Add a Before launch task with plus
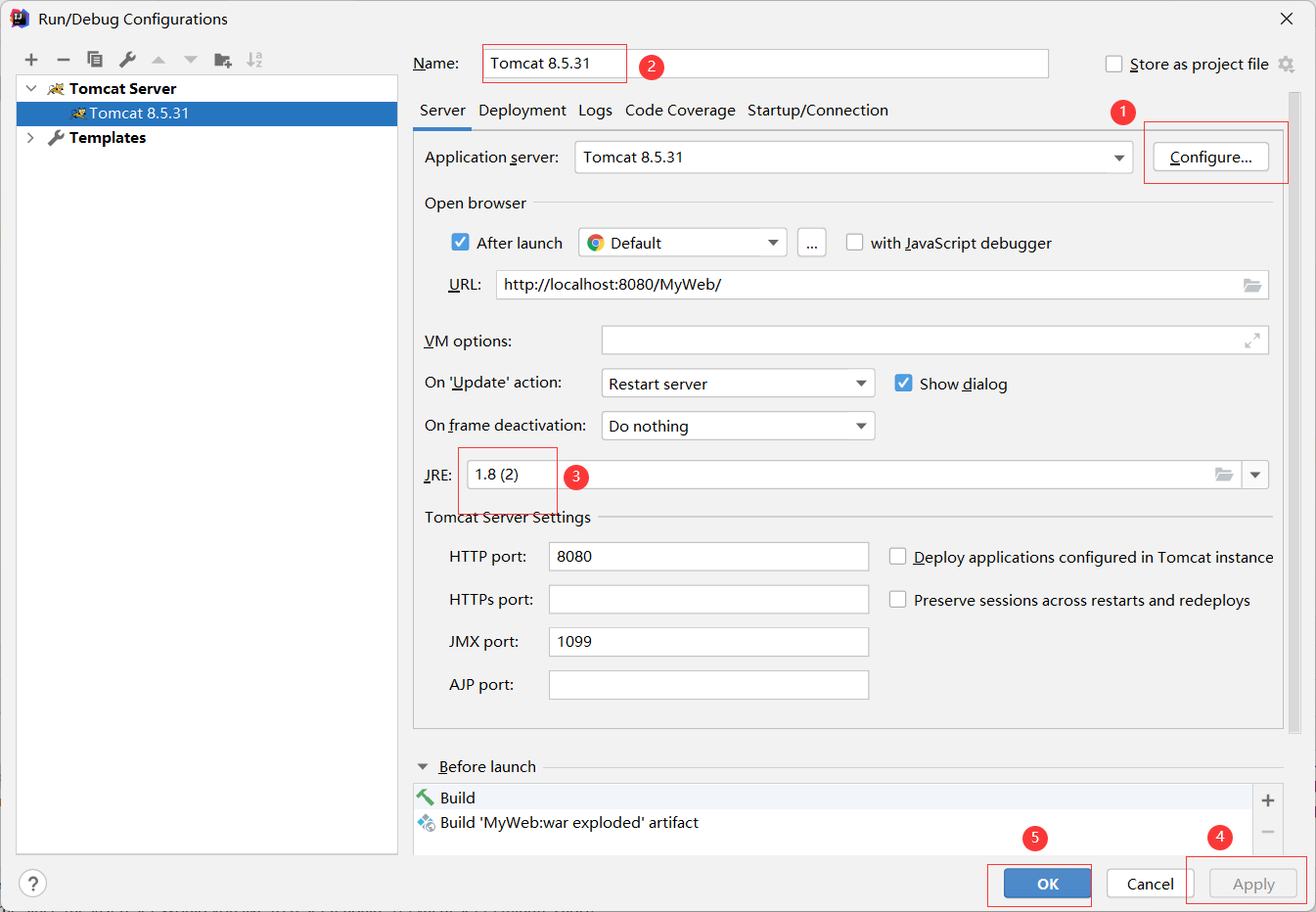The width and height of the screenshot is (1316, 912). click(1268, 800)
